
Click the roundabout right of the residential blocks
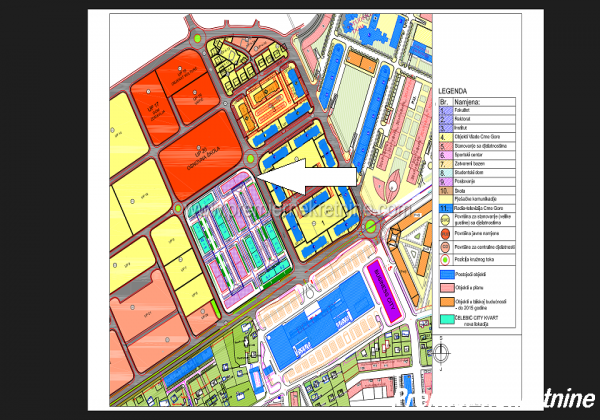pyautogui.click(x=370, y=227)
